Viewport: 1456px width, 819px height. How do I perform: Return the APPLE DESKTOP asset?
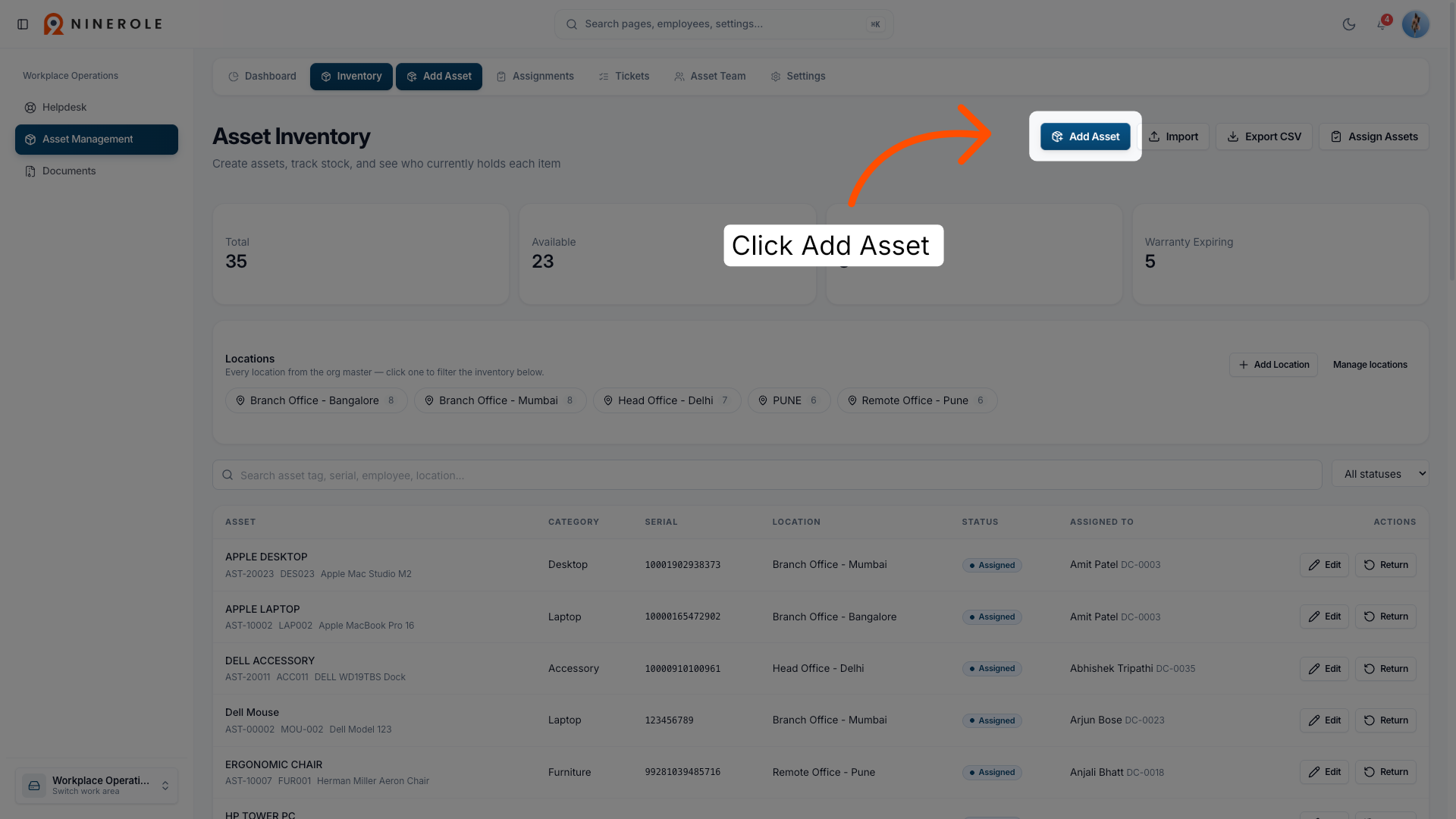click(x=1385, y=565)
